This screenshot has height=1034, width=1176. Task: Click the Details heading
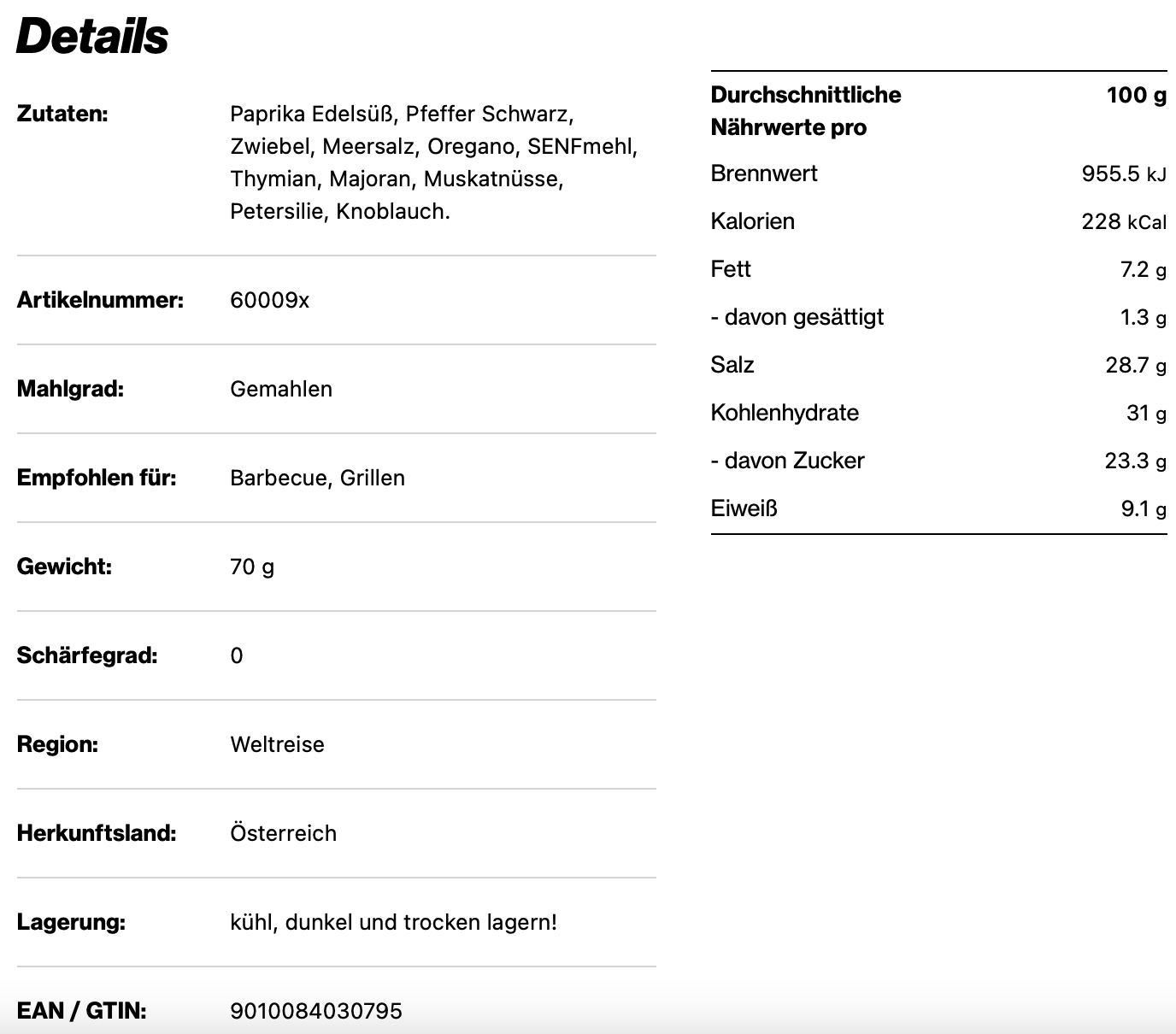[92, 36]
